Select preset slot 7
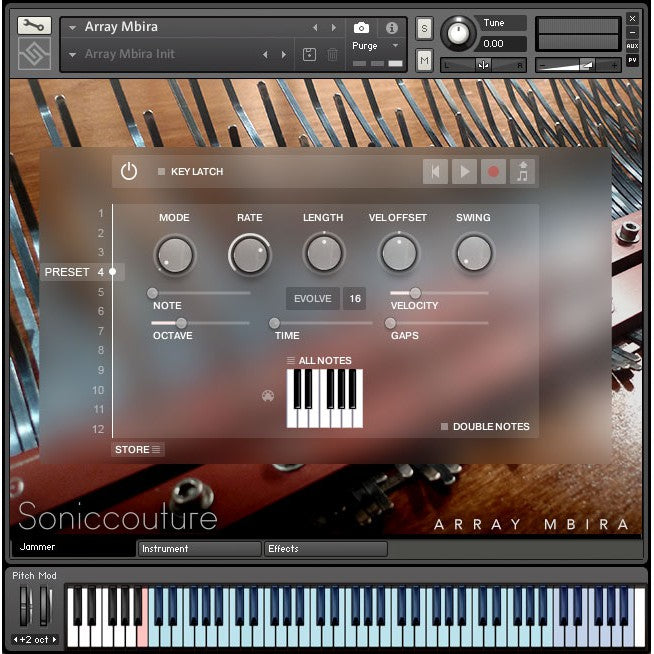 coord(101,331)
